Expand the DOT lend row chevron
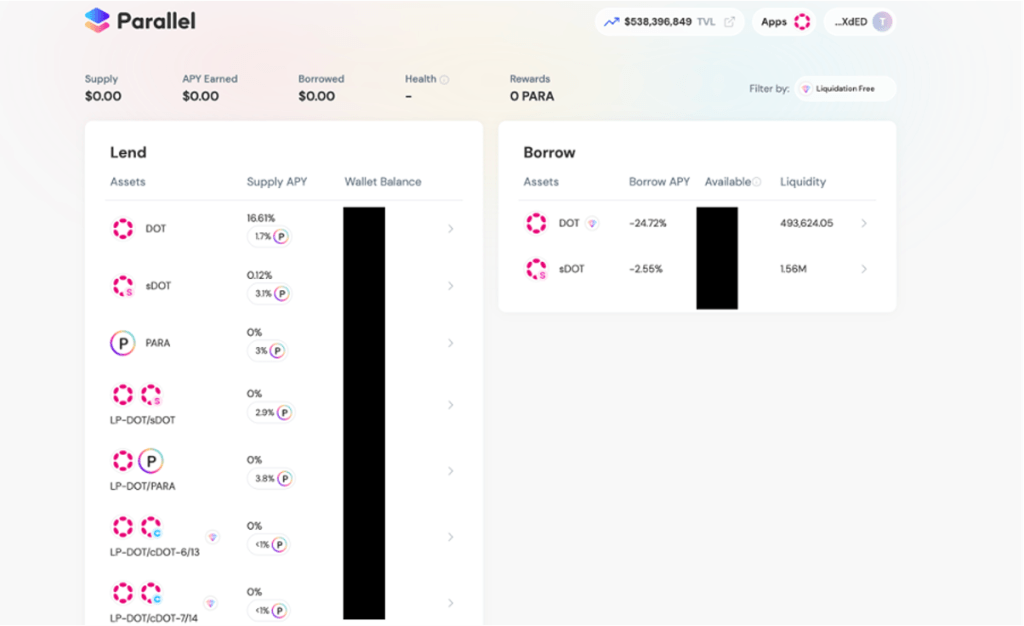 click(x=450, y=229)
